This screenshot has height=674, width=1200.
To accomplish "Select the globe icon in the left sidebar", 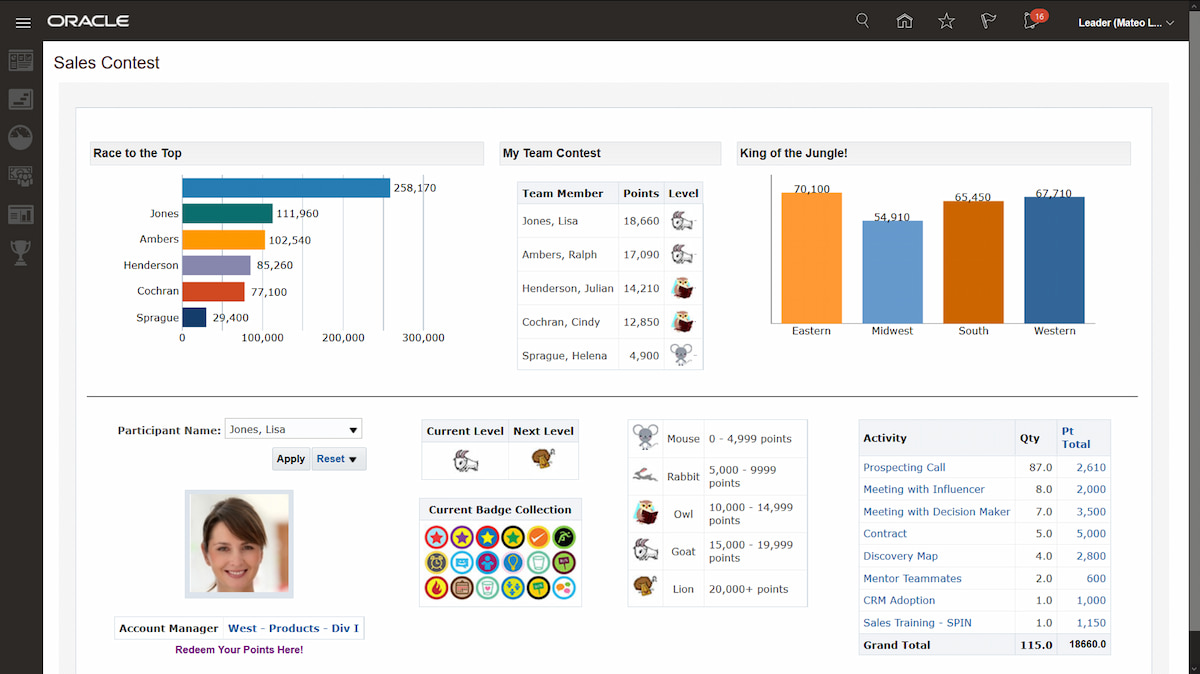I will click(x=21, y=137).
